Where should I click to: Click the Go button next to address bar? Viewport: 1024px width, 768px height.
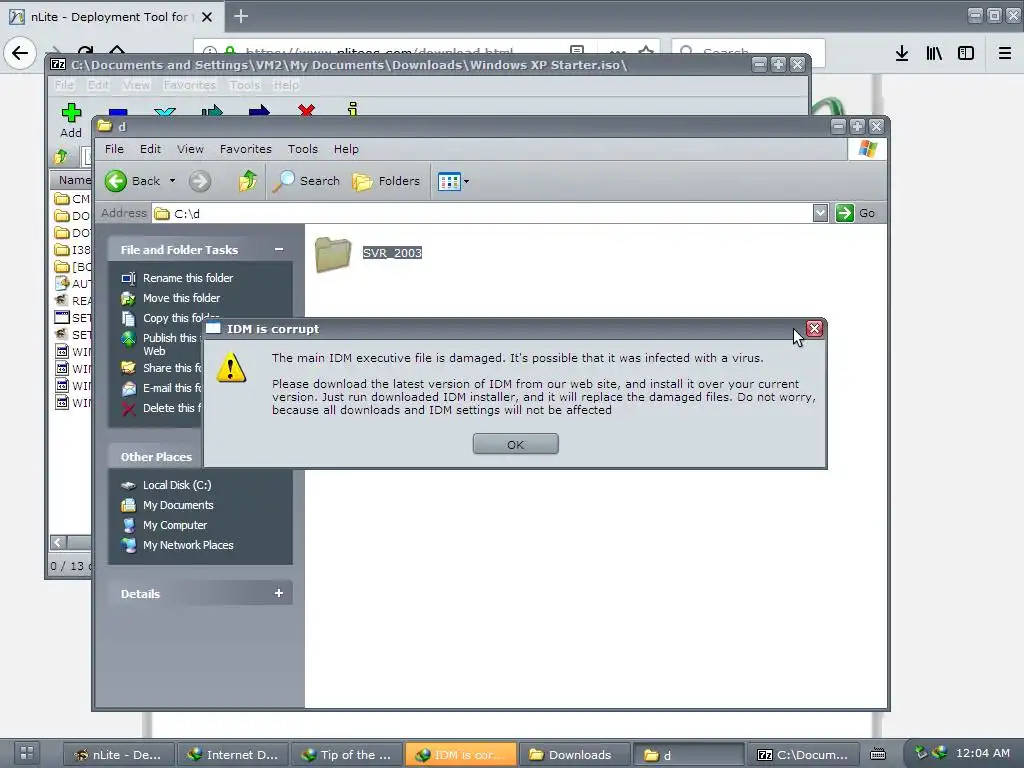(x=856, y=213)
